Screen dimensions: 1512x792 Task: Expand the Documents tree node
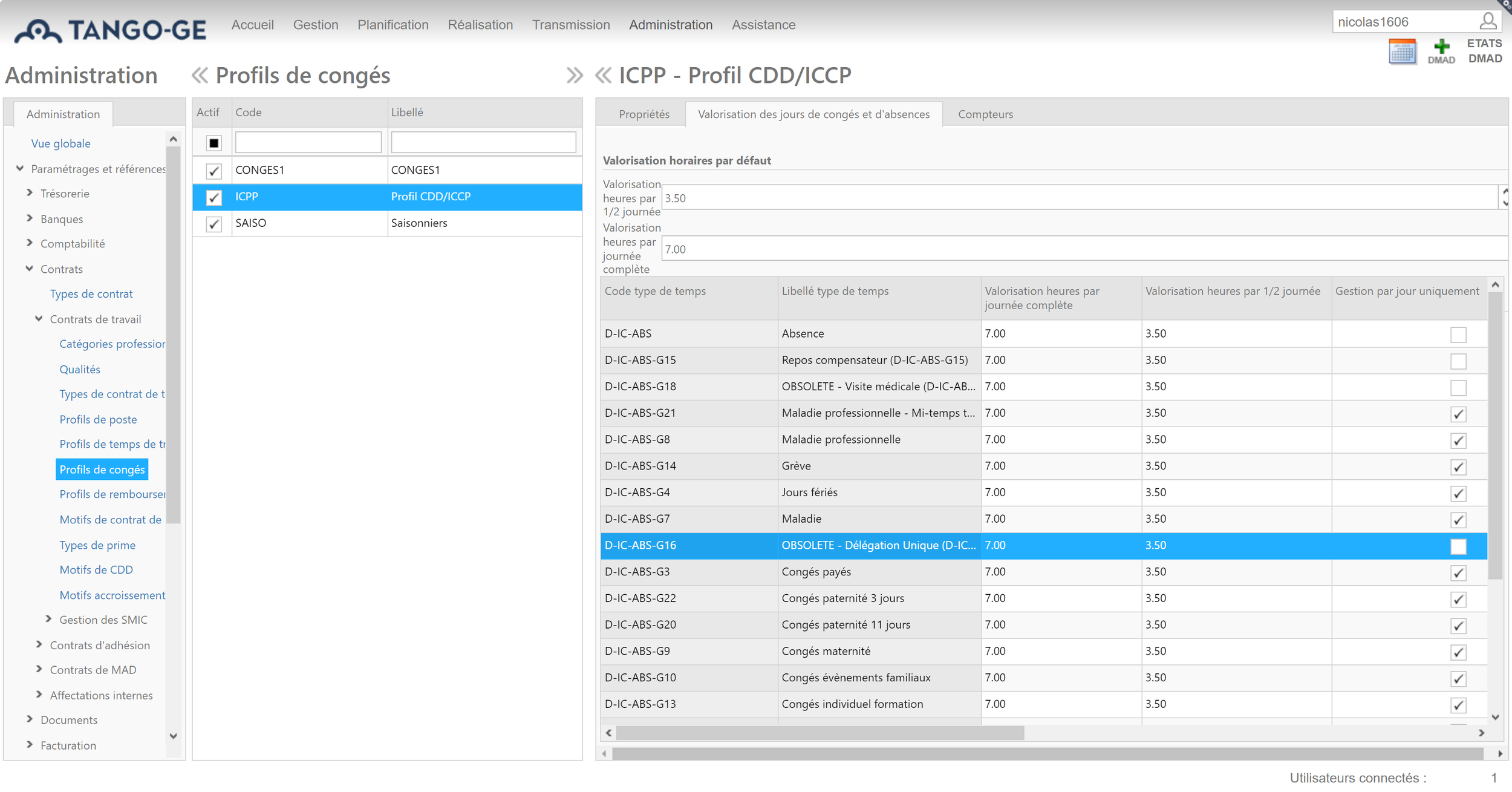pyautogui.click(x=30, y=719)
